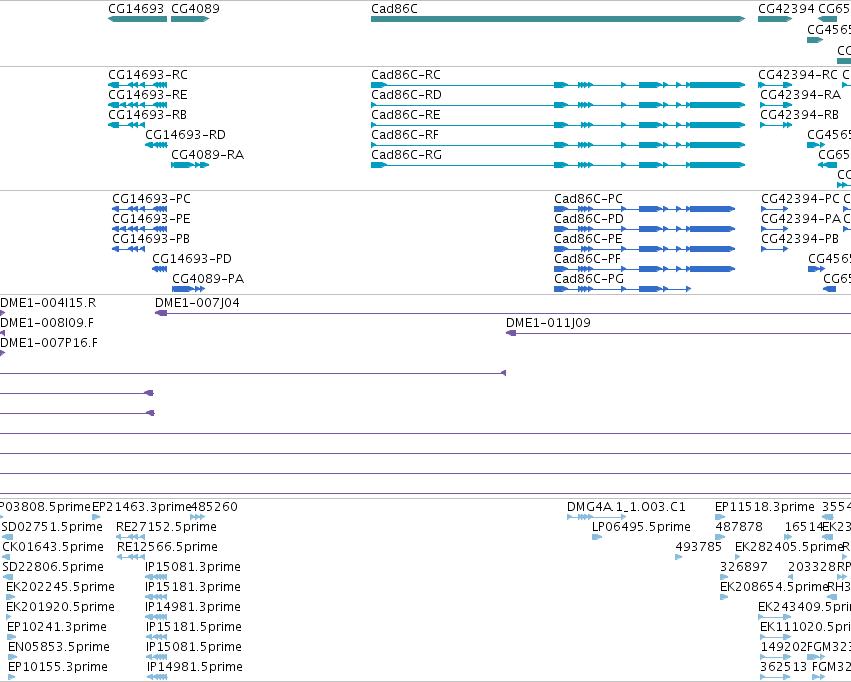Open EST label 326897
Screen dimensions: 851x682
click(x=744, y=567)
